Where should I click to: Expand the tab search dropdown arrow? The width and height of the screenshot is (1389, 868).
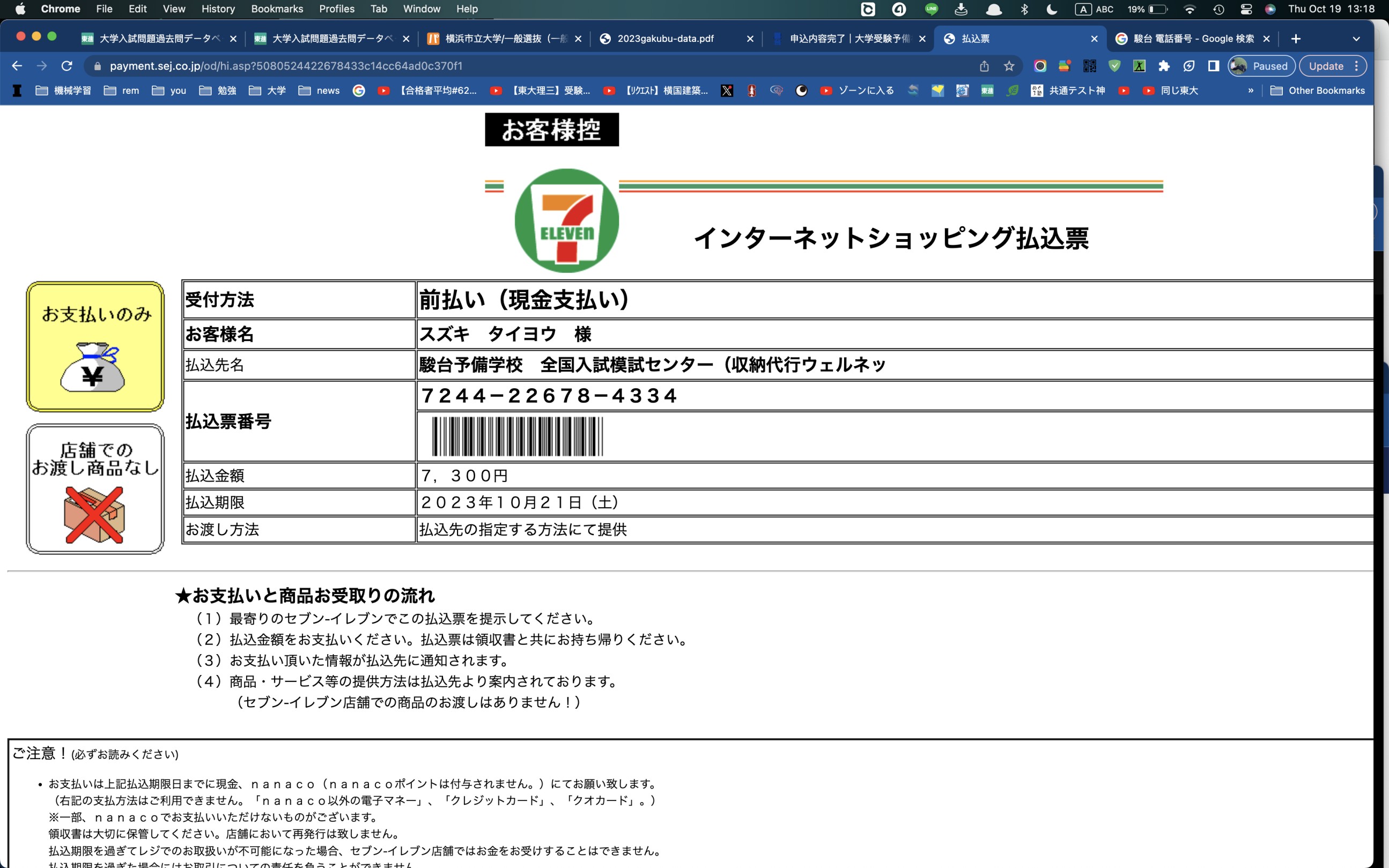pos(1356,39)
